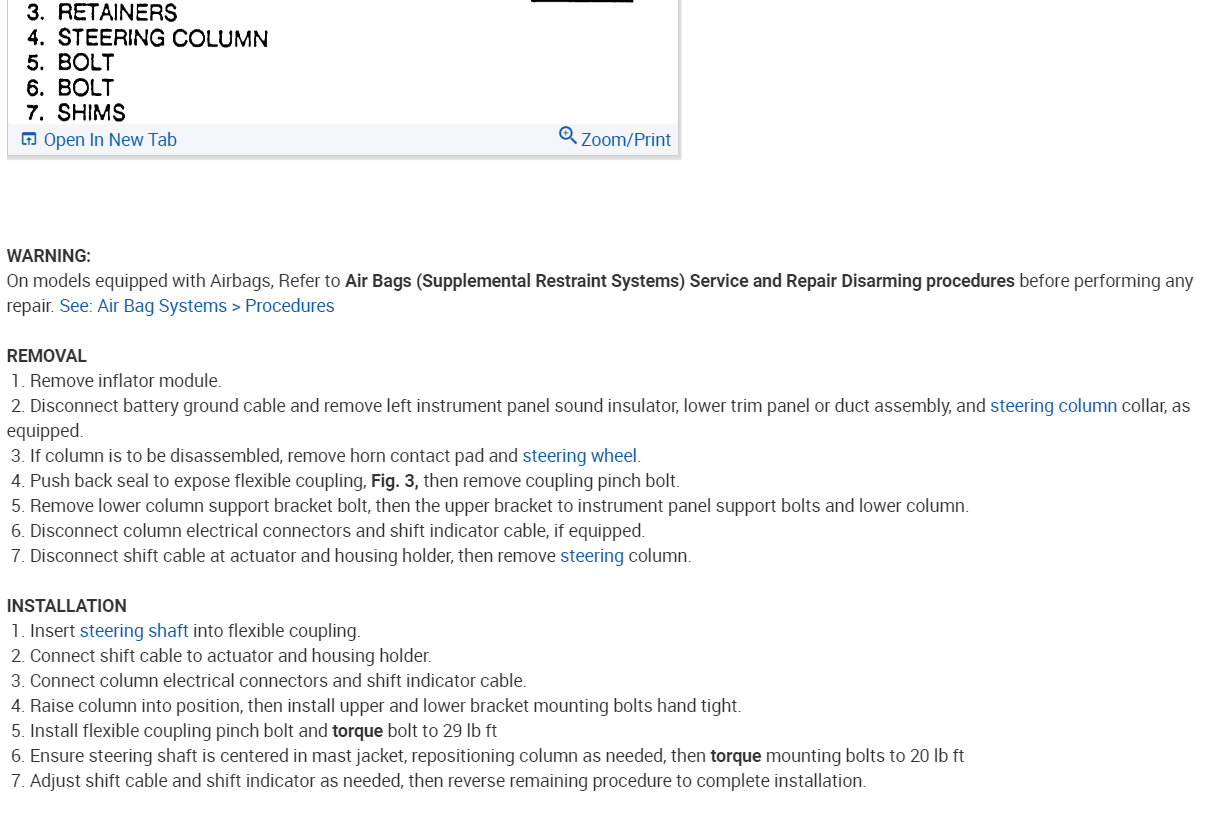The width and height of the screenshot is (1230, 818).
Task: Click the INSTALLATION section heading
Action: 67,606
